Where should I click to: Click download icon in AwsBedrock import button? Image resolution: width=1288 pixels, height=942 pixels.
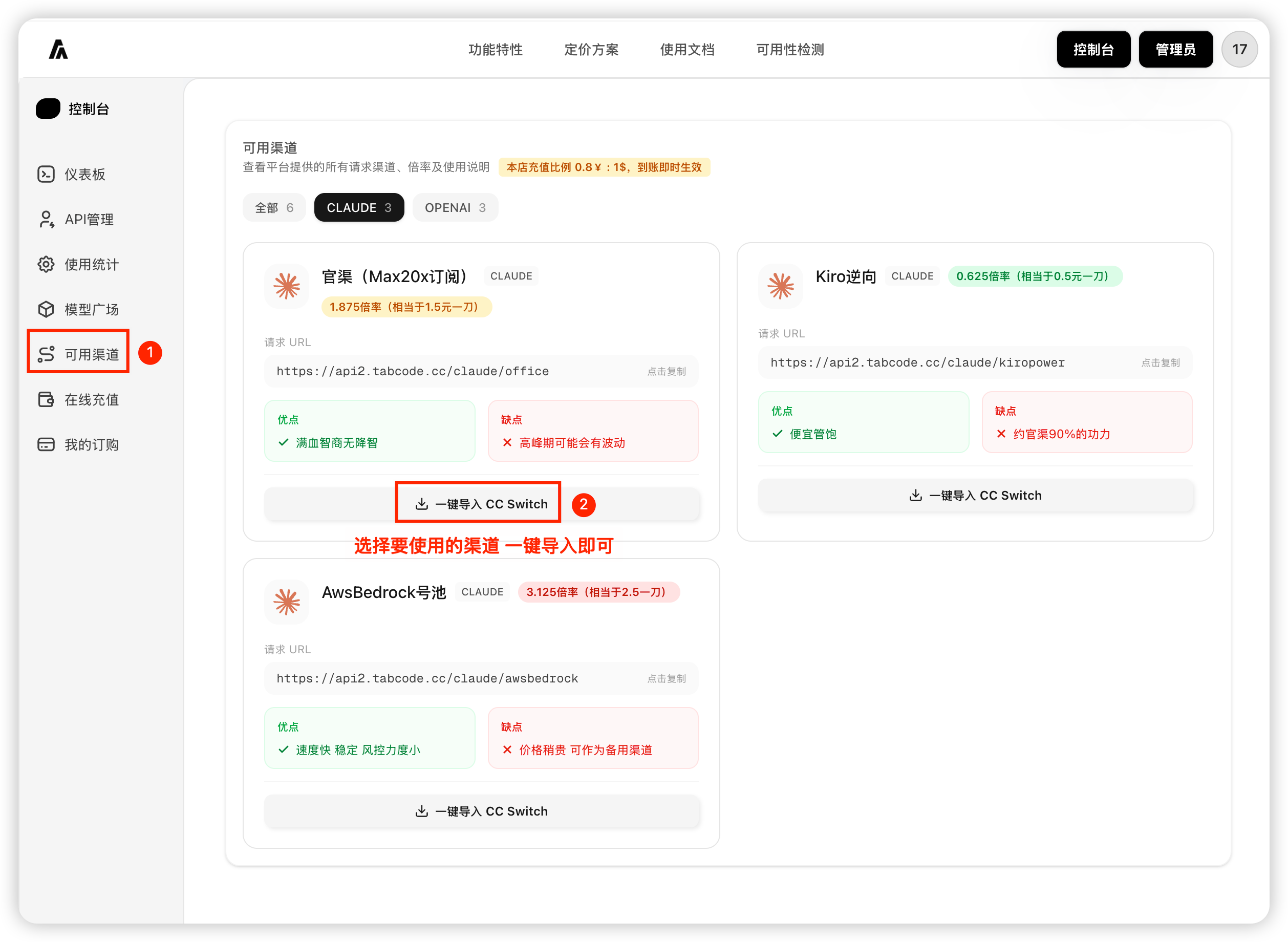point(422,811)
